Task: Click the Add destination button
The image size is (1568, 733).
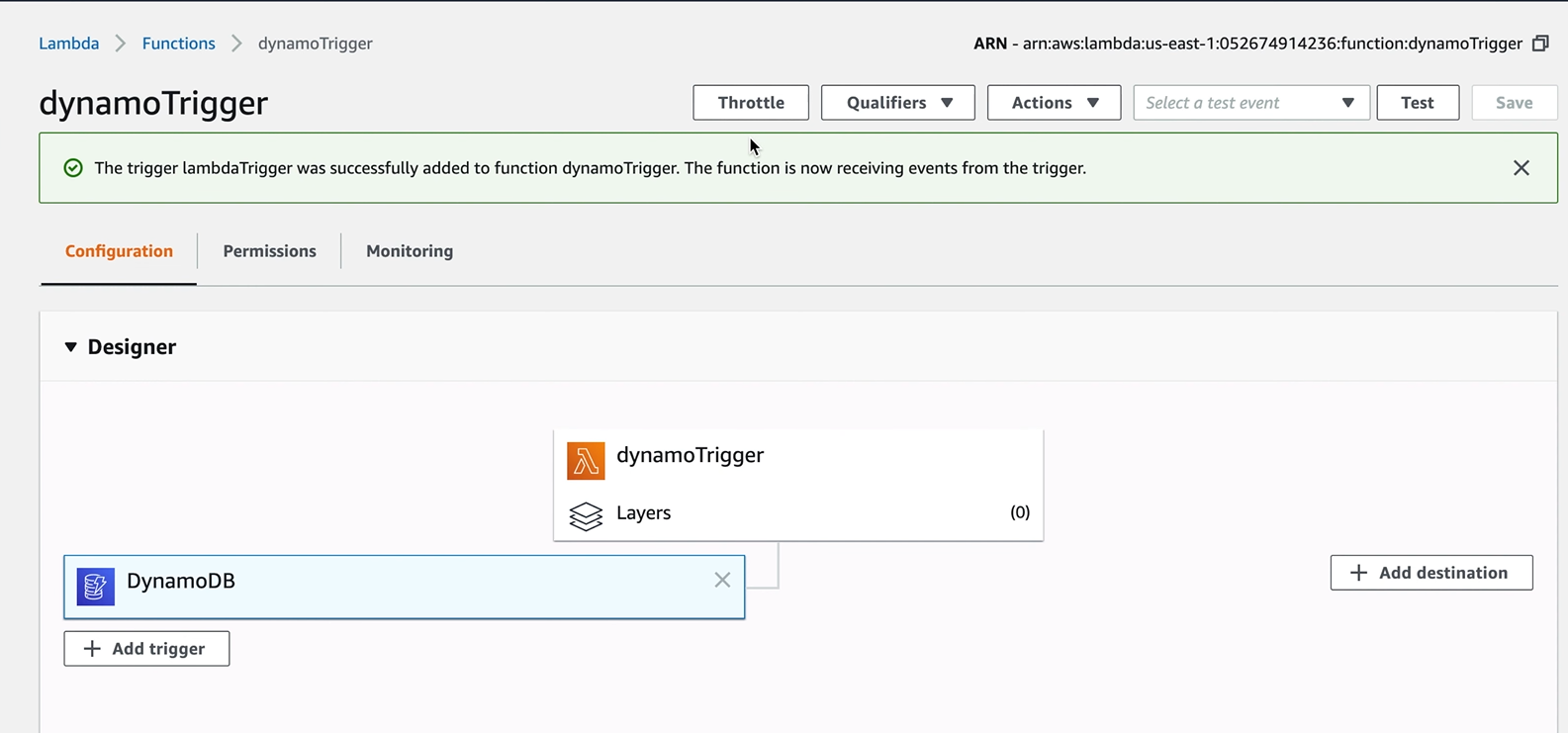Action: click(x=1430, y=573)
